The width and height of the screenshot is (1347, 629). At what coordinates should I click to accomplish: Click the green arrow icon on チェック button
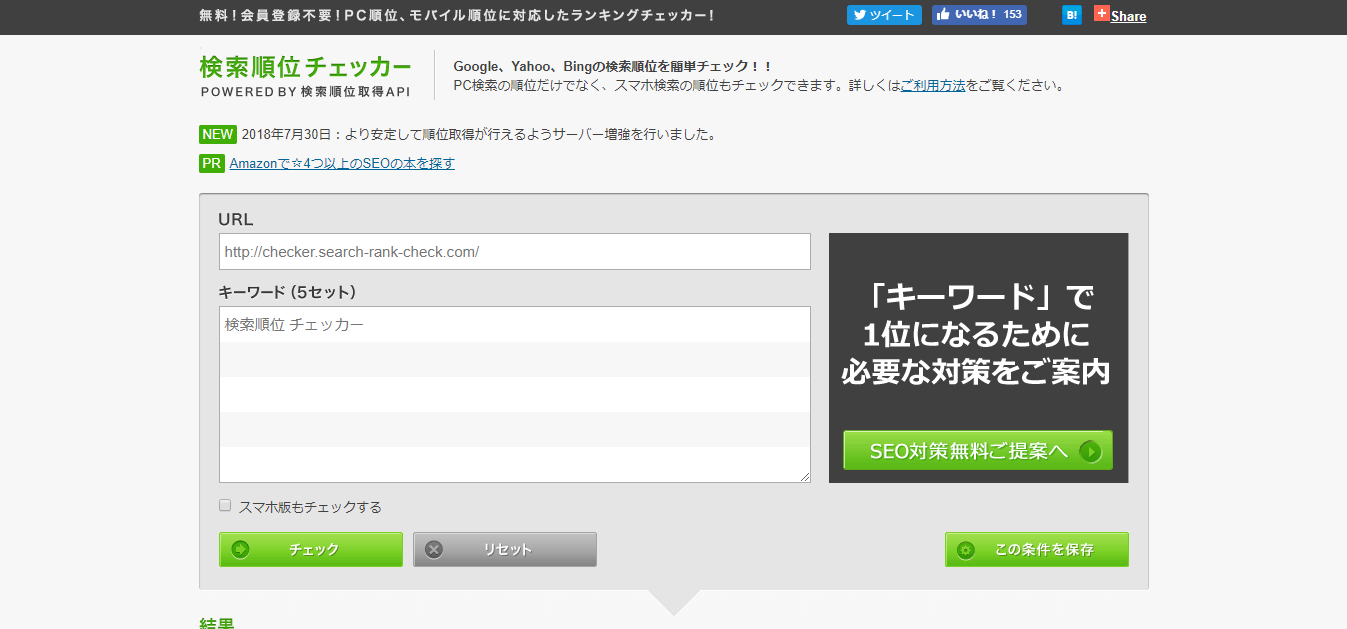[x=240, y=549]
